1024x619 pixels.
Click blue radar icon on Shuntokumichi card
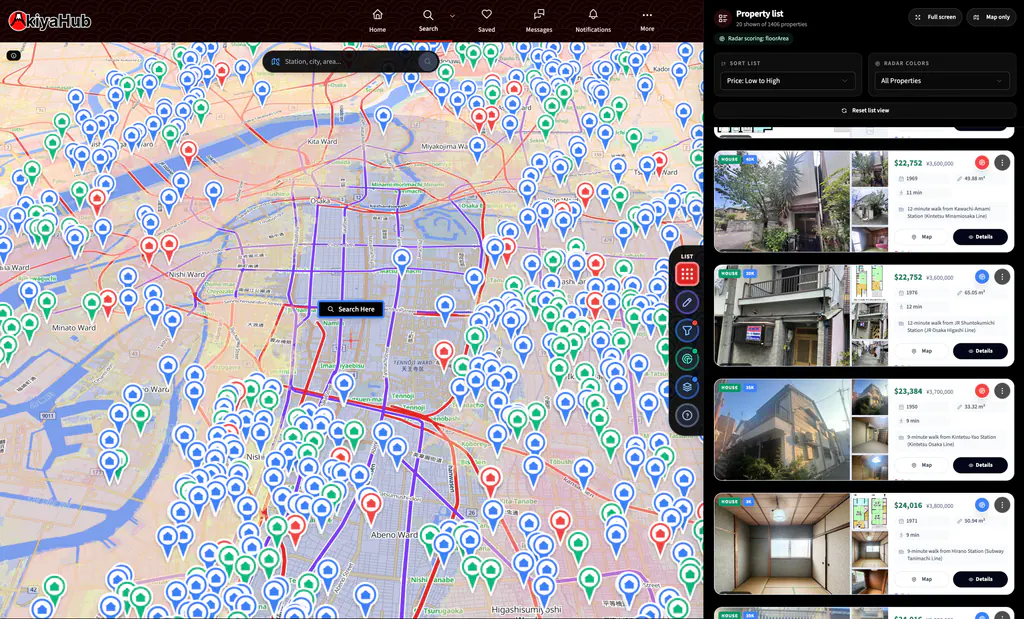(x=982, y=276)
